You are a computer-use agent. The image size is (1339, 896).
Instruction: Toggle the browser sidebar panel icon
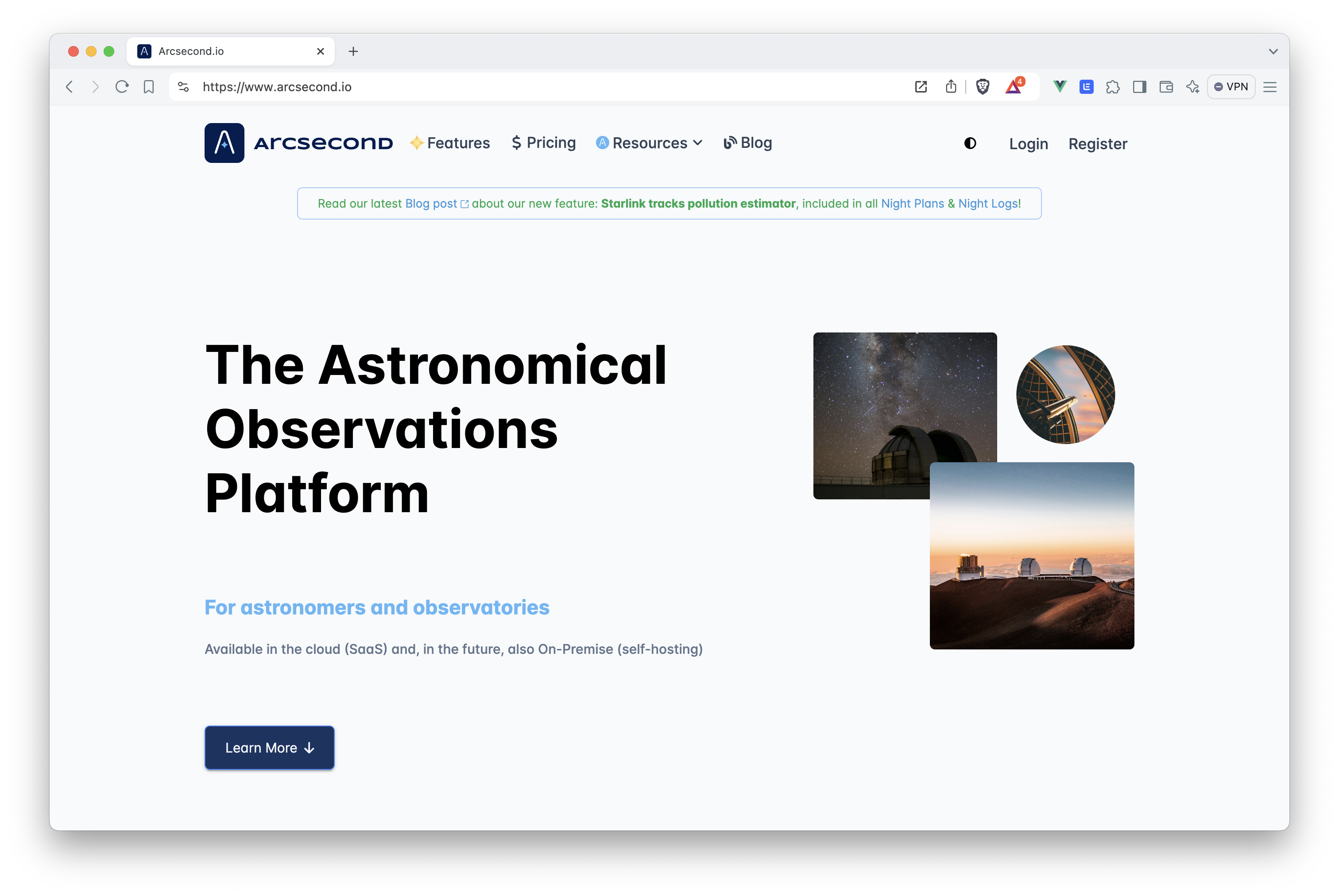tap(1140, 87)
